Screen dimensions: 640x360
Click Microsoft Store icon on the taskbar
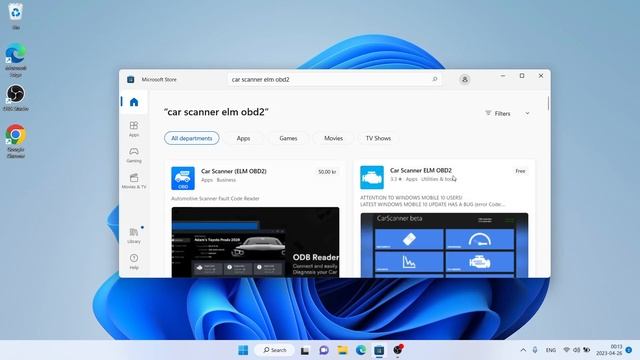pyautogui.click(x=379, y=350)
